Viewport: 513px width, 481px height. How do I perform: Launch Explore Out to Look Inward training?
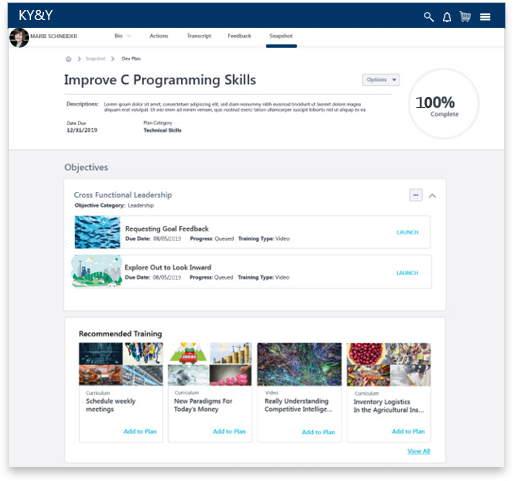407,273
